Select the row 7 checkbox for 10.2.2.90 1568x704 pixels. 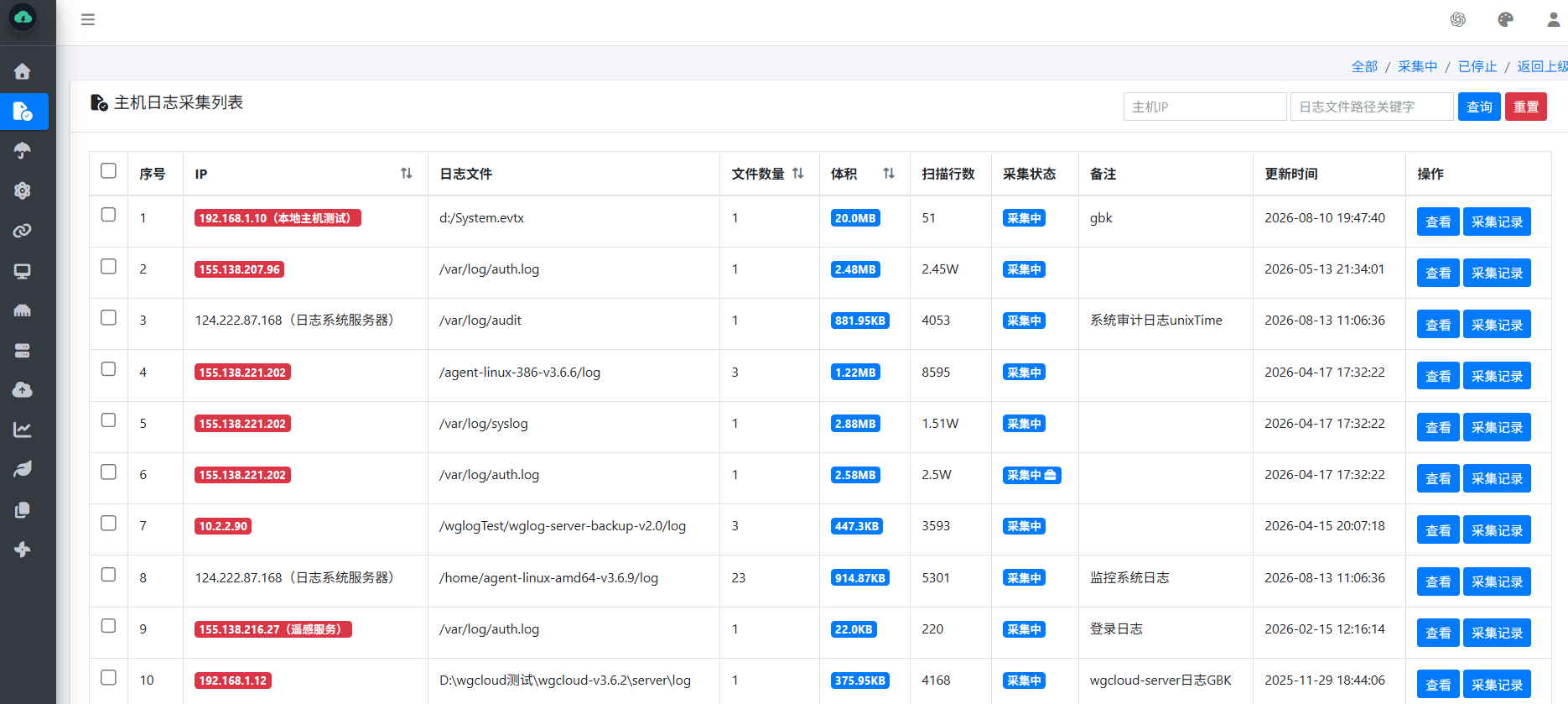[x=108, y=523]
